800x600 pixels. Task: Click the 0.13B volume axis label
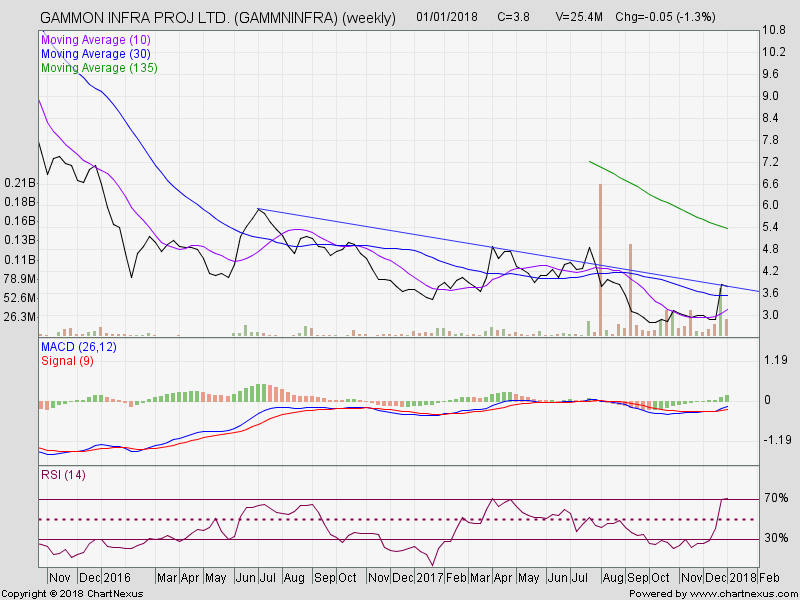tap(19, 240)
